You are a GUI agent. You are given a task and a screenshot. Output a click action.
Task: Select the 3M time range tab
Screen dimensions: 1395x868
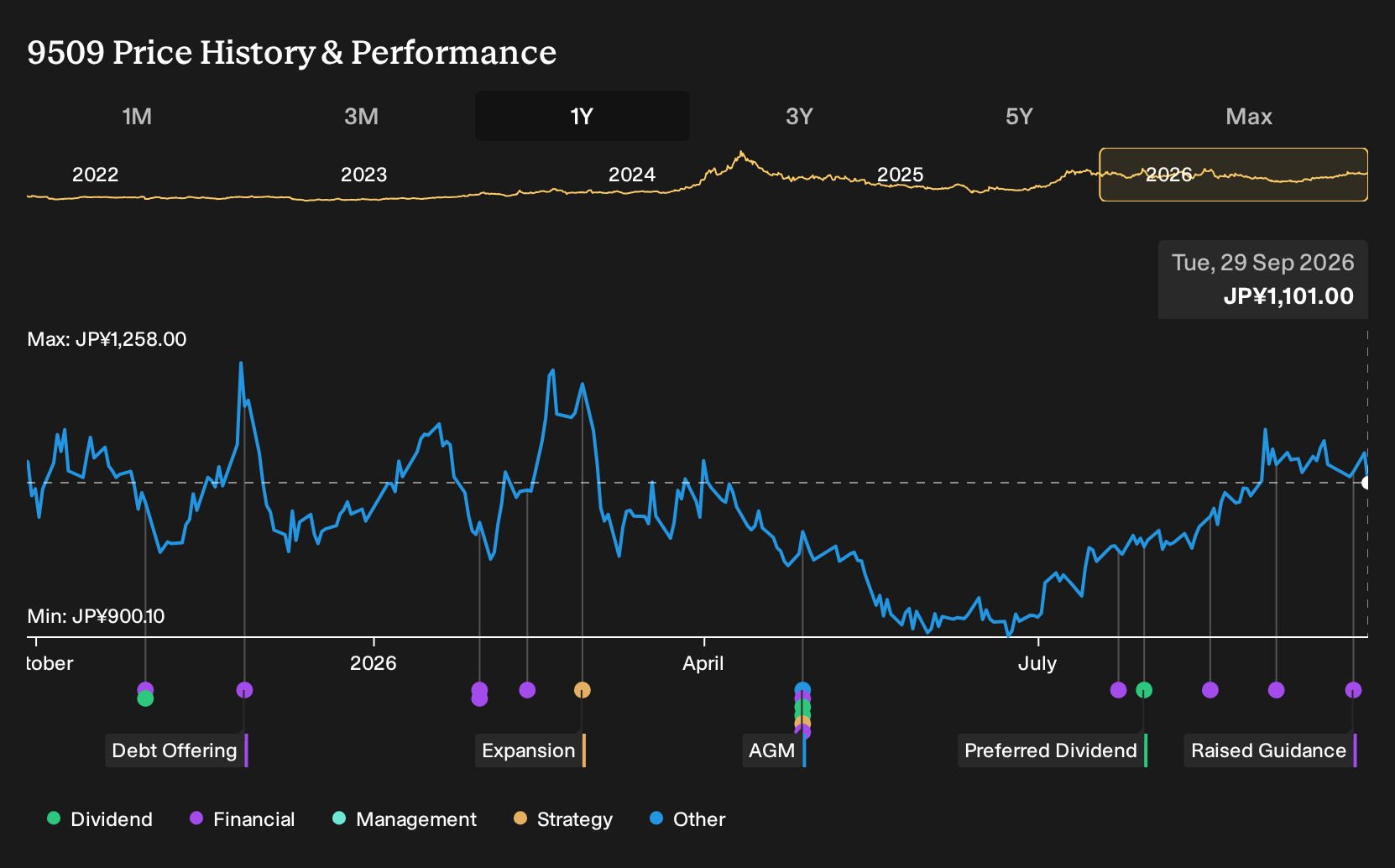click(x=361, y=116)
